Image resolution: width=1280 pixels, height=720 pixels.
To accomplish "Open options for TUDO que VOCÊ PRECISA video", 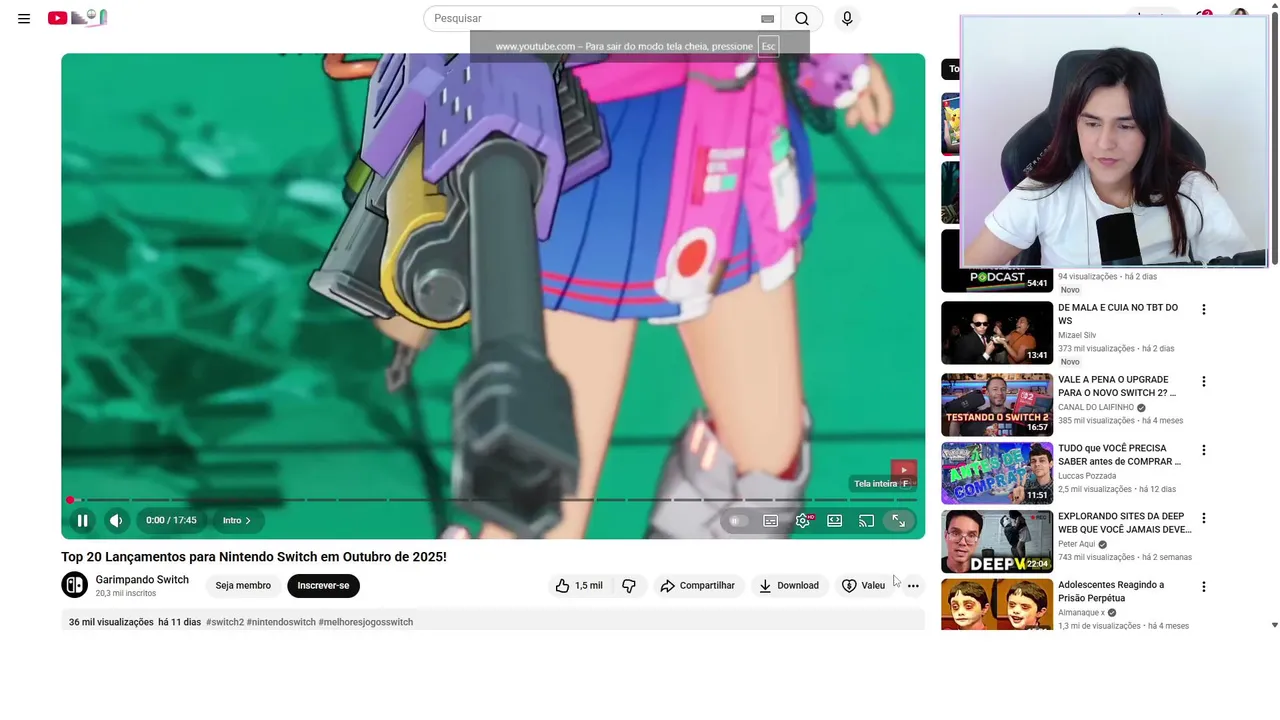I will (x=1204, y=450).
